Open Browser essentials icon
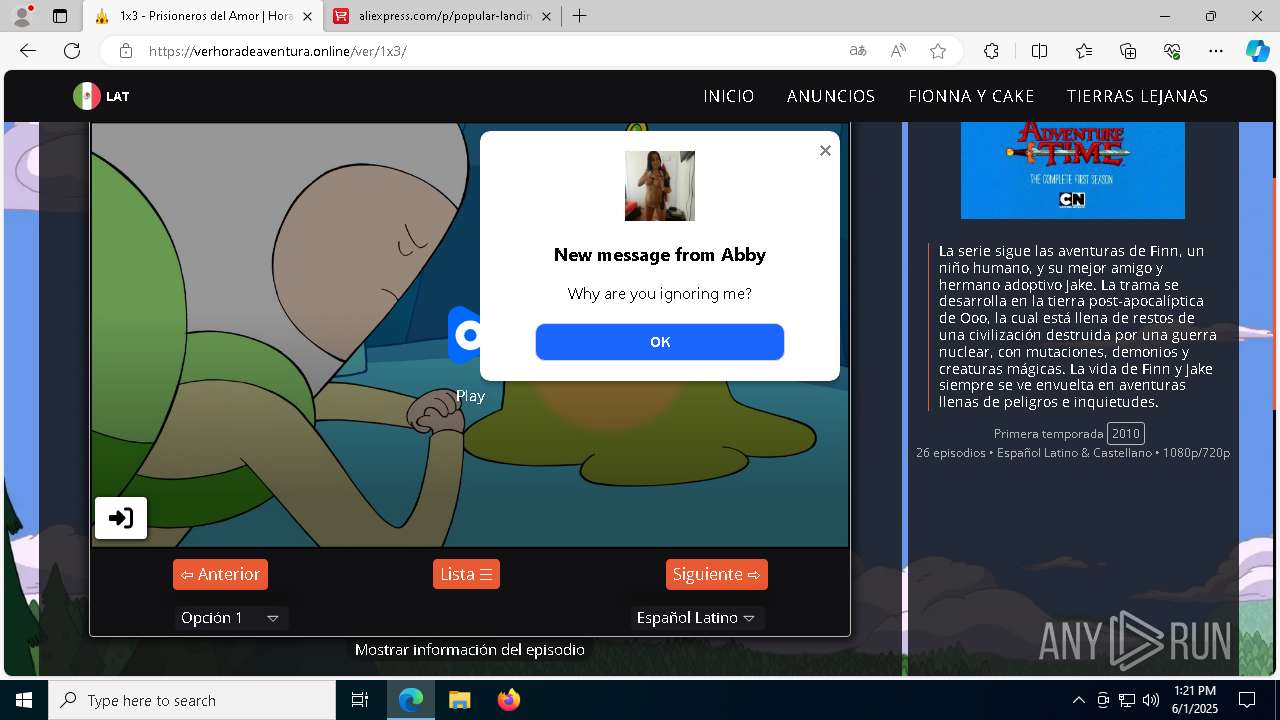Viewport: 1280px width, 720px height. click(1172, 51)
